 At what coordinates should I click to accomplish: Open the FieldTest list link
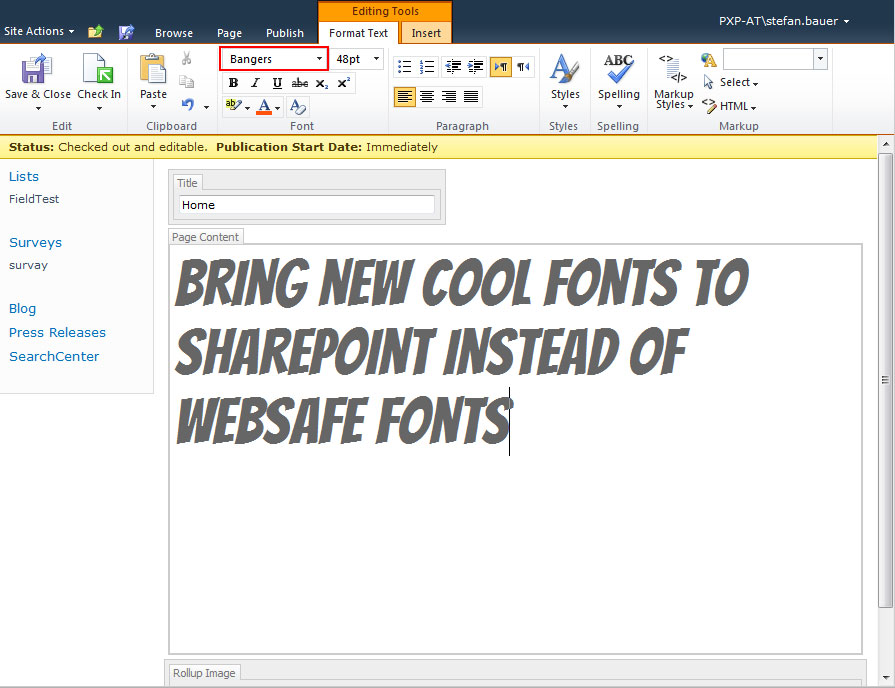[34, 199]
